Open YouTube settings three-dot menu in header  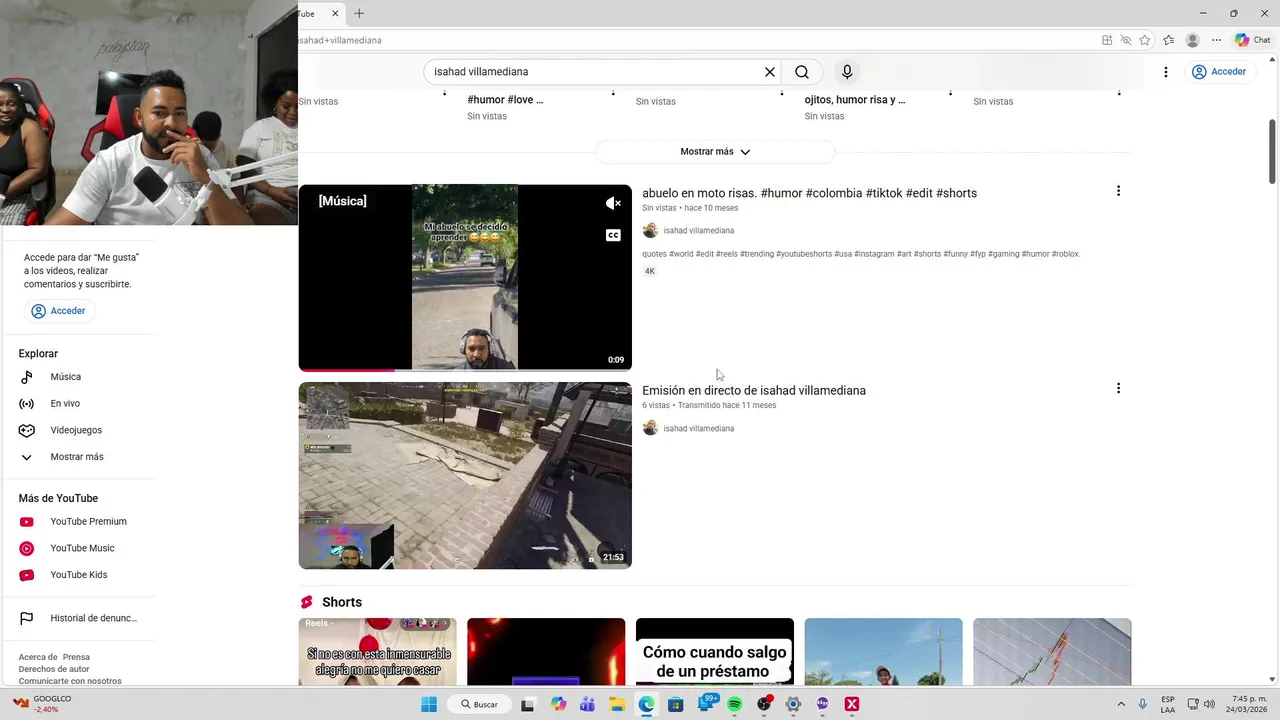pos(1166,72)
